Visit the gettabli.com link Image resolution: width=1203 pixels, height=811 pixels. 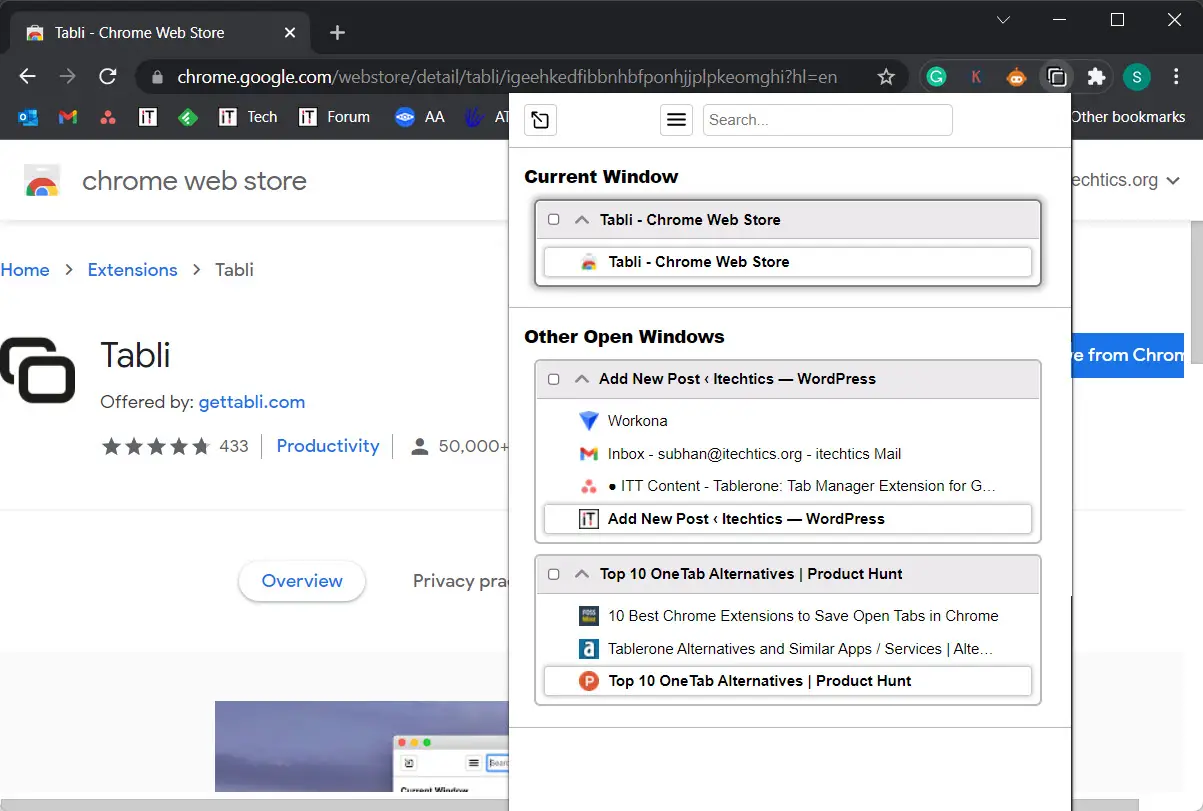[x=251, y=402]
